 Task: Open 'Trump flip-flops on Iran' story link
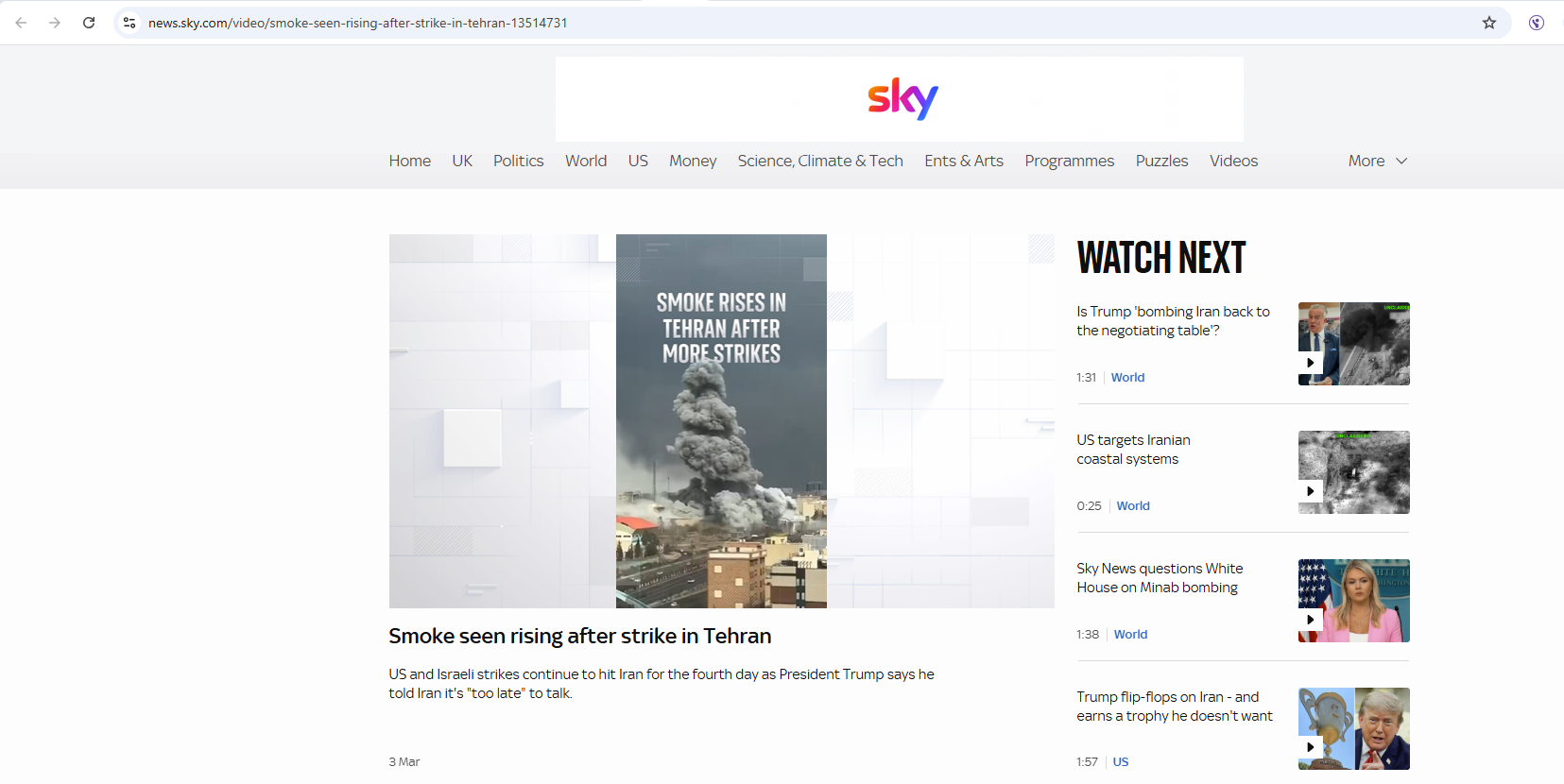[x=1175, y=707]
